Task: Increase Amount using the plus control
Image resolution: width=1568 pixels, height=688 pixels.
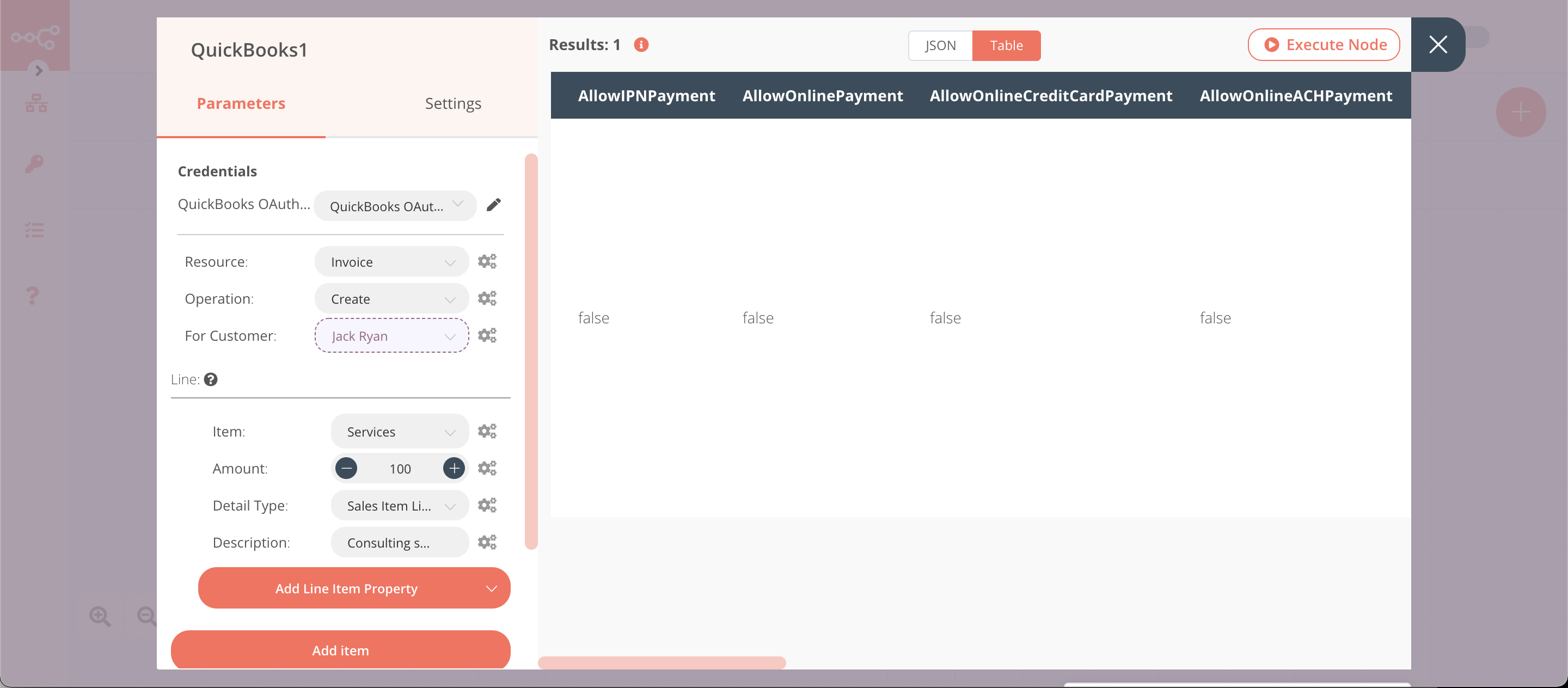Action: click(454, 468)
